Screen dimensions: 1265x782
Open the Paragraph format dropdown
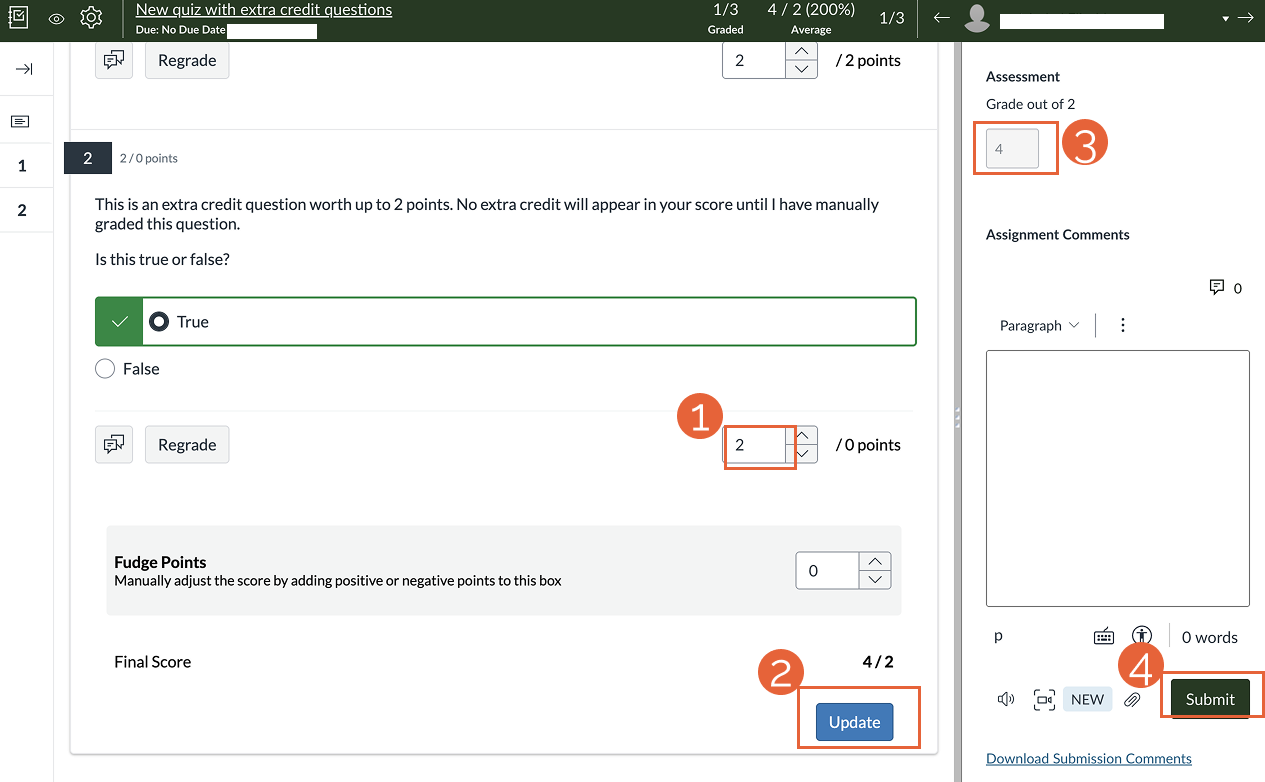1038,325
